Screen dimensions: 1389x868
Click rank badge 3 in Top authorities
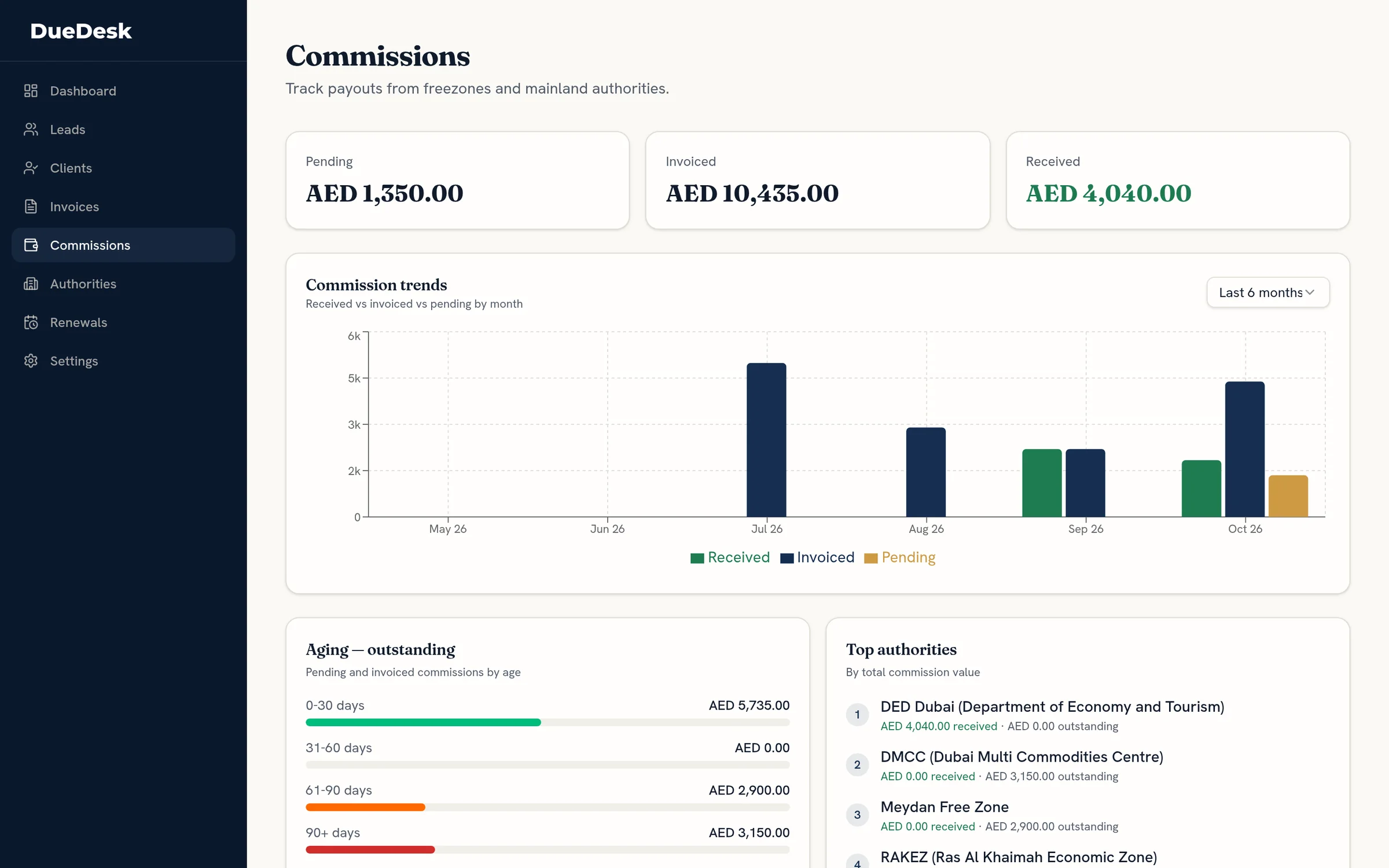click(x=857, y=815)
